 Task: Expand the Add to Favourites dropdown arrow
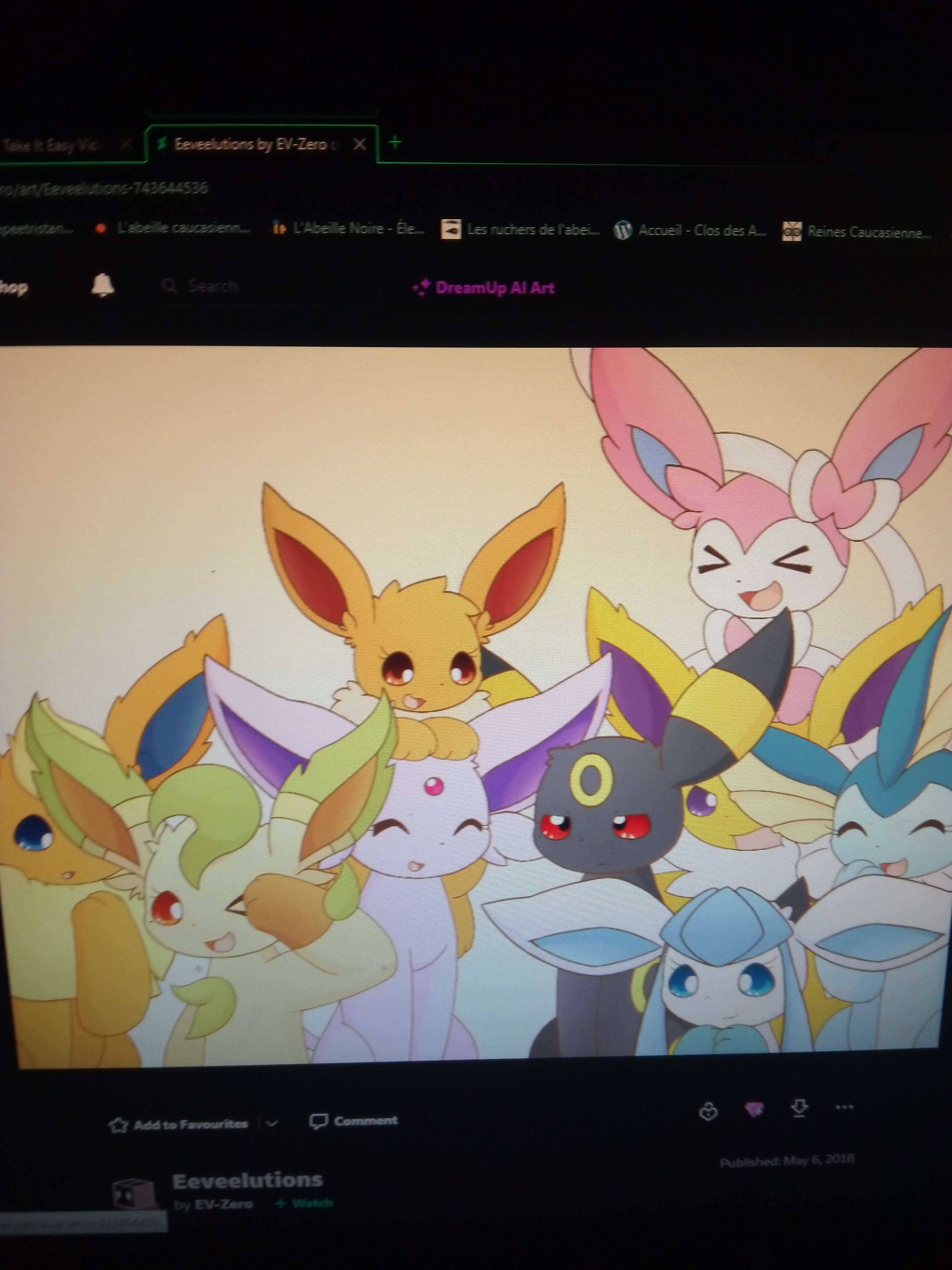point(272,1123)
